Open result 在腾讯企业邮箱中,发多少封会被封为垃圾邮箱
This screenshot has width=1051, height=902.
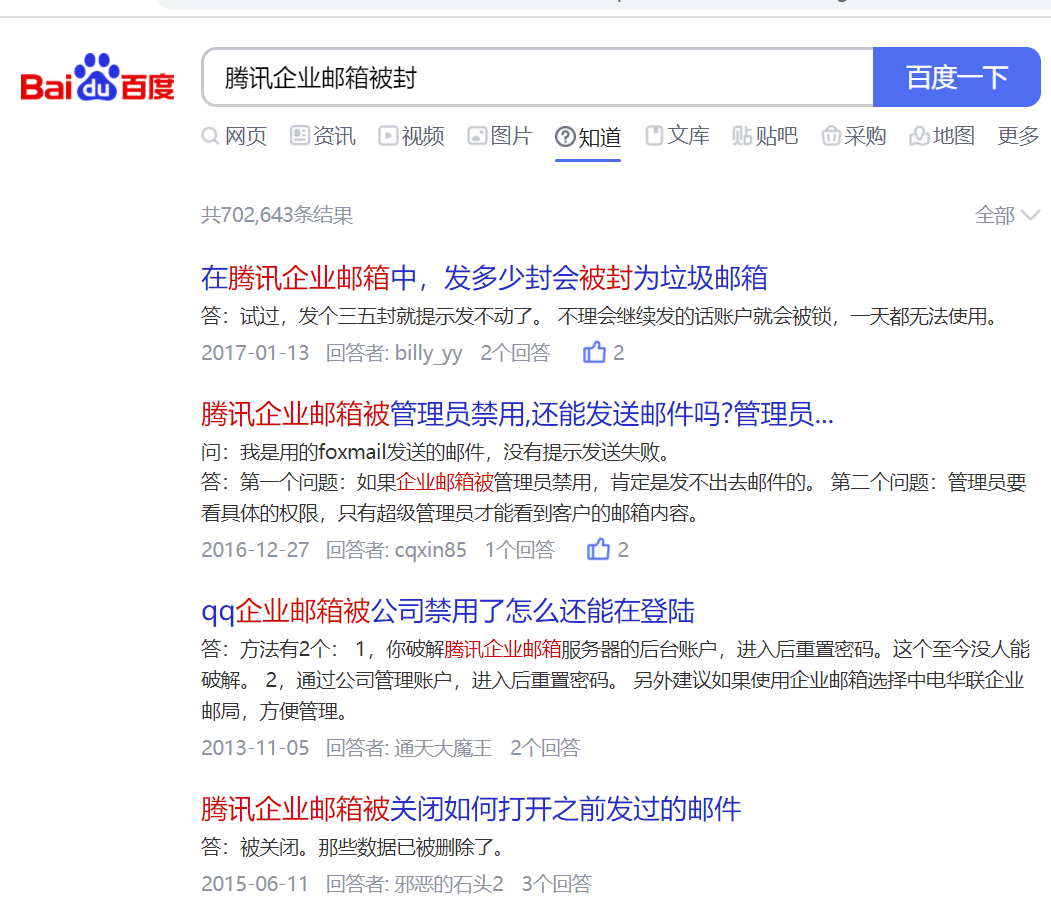coord(484,278)
